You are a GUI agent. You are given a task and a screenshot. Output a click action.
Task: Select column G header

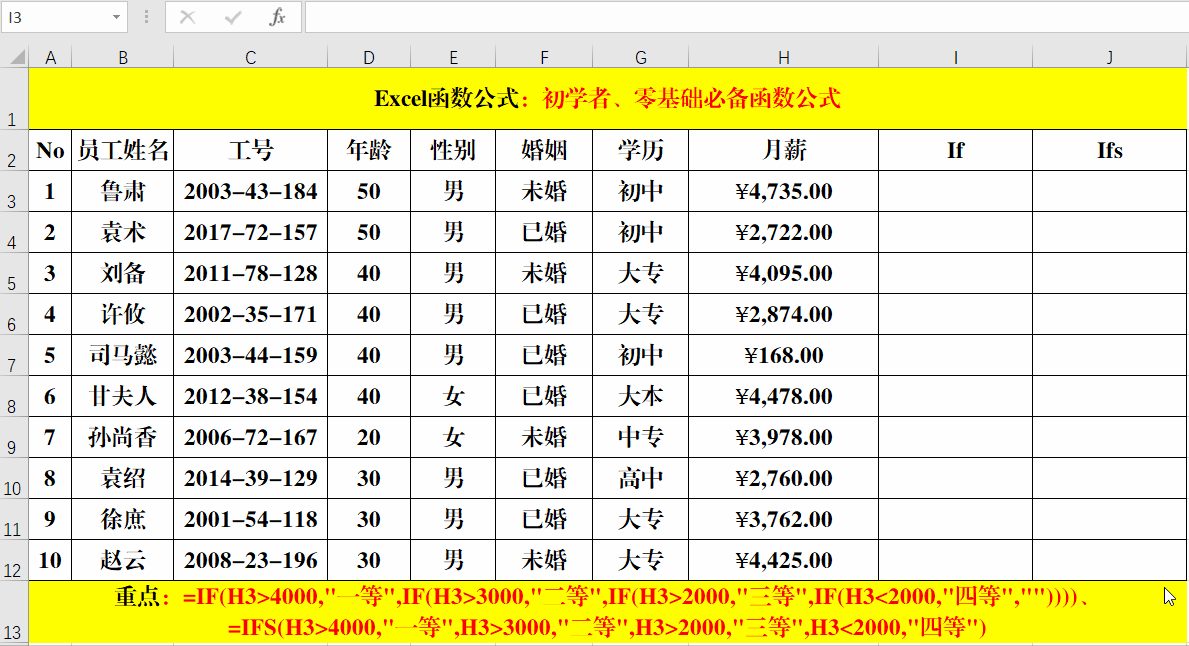pyautogui.click(x=641, y=58)
